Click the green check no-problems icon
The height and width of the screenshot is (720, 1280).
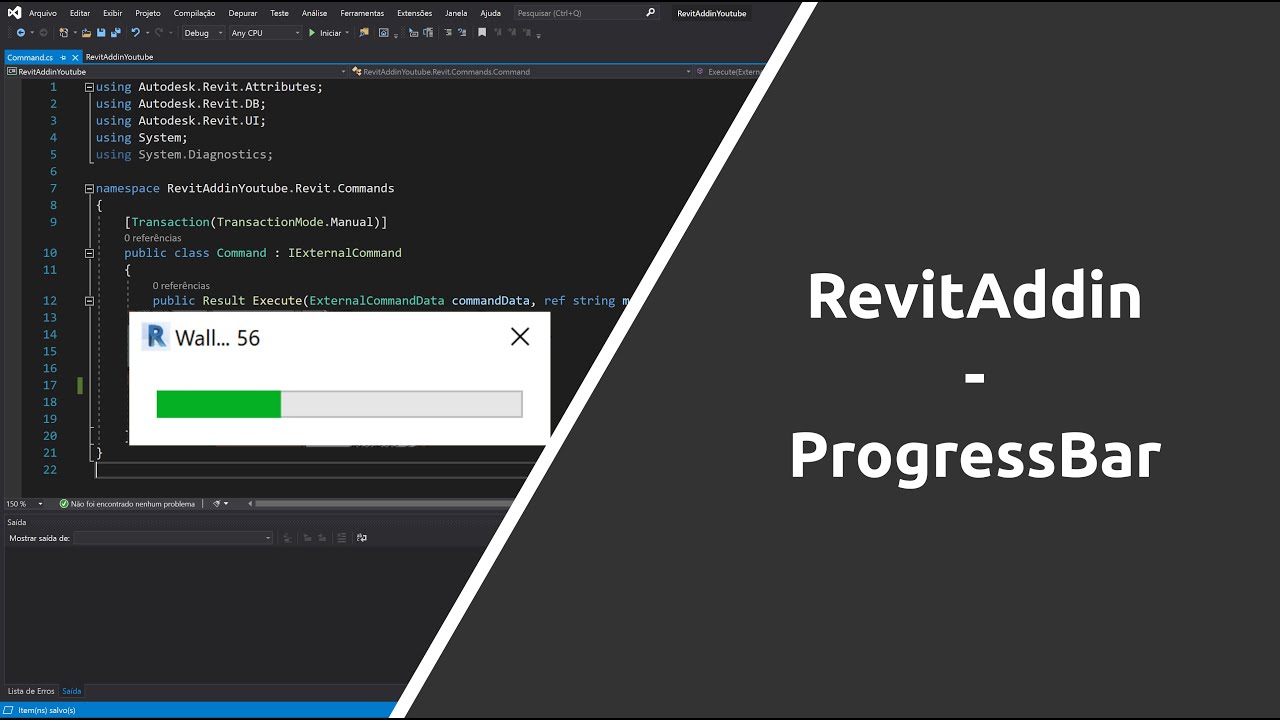[x=64, y=504]
